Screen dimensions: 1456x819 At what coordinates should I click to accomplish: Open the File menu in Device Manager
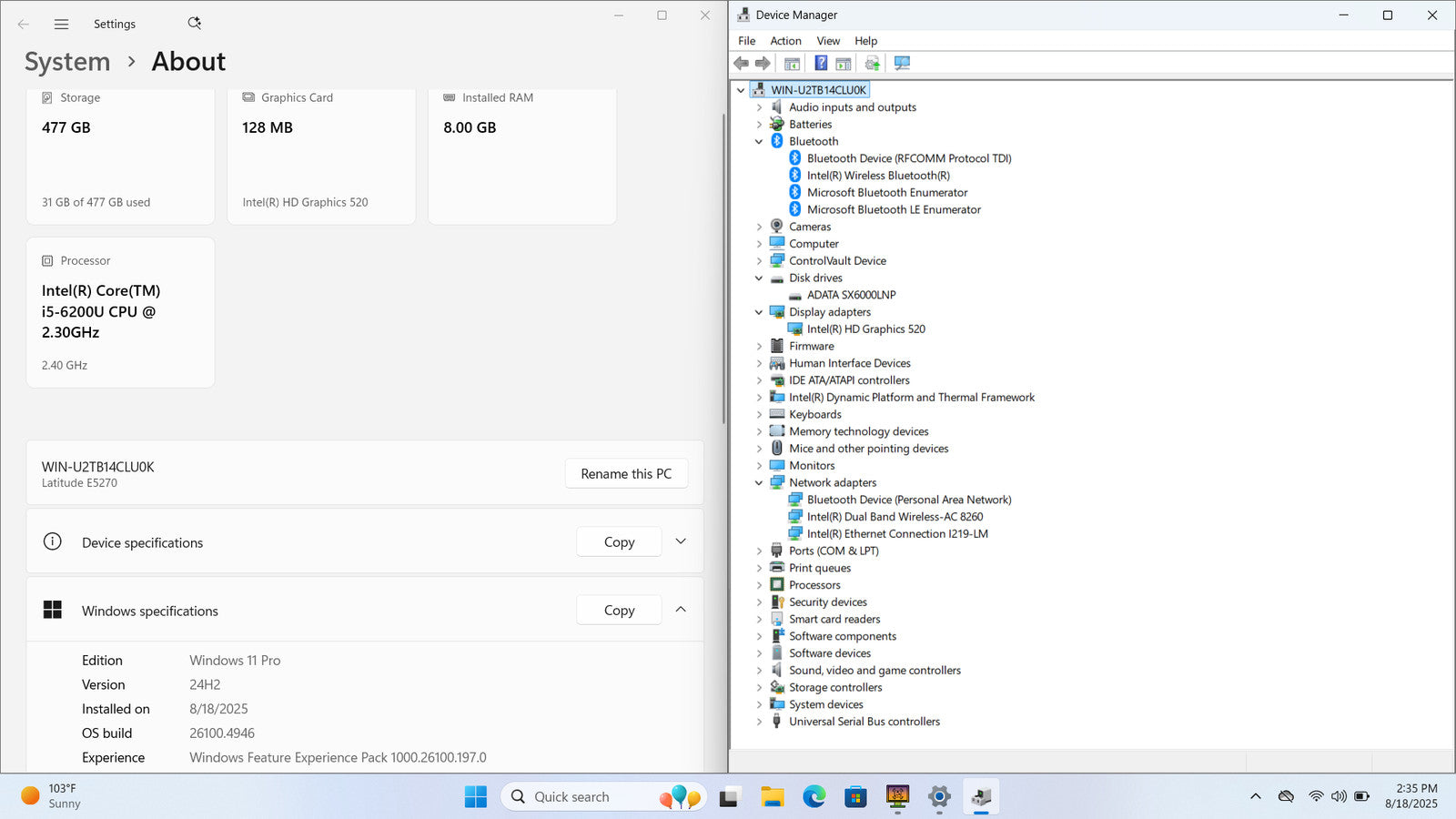pos(746,41)
